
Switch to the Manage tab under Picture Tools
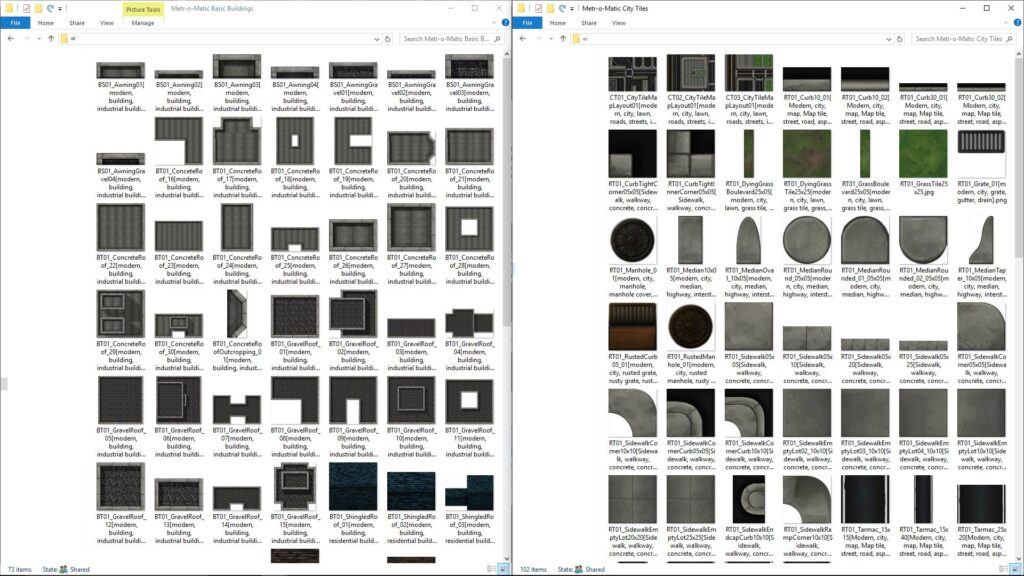[x=142, y=22]
